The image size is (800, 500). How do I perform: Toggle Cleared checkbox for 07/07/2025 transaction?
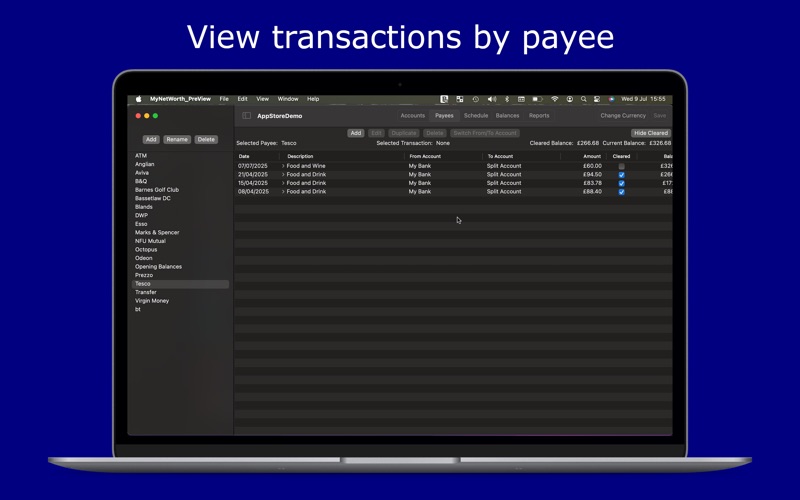[x=621, y=166]
